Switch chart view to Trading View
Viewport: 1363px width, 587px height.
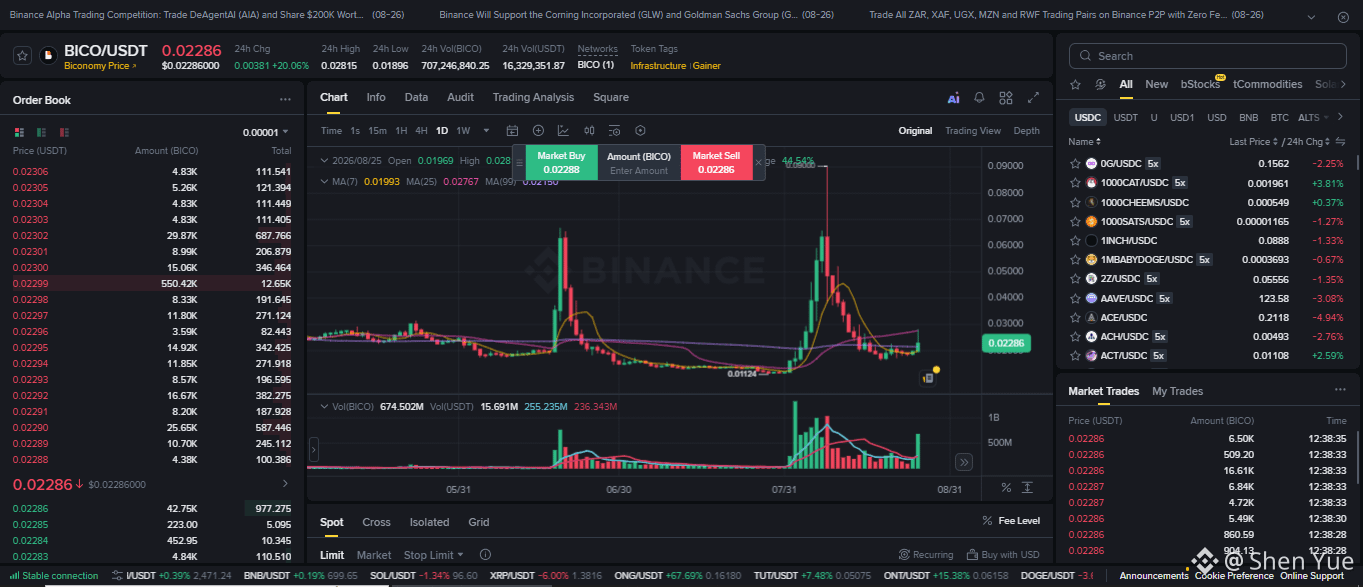coord(973,131)
